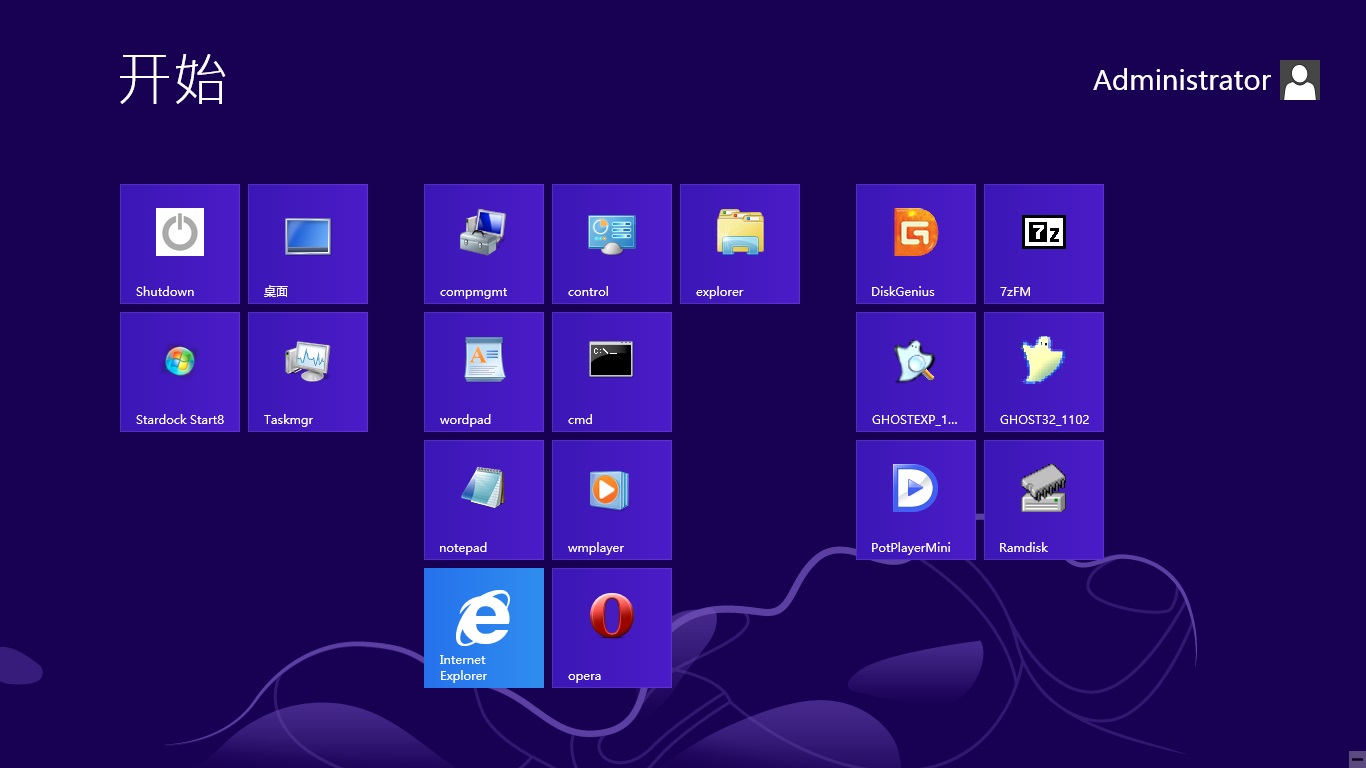Open the control panel tile
Viewport: 1366px width, 768px height.
(612, 244)
